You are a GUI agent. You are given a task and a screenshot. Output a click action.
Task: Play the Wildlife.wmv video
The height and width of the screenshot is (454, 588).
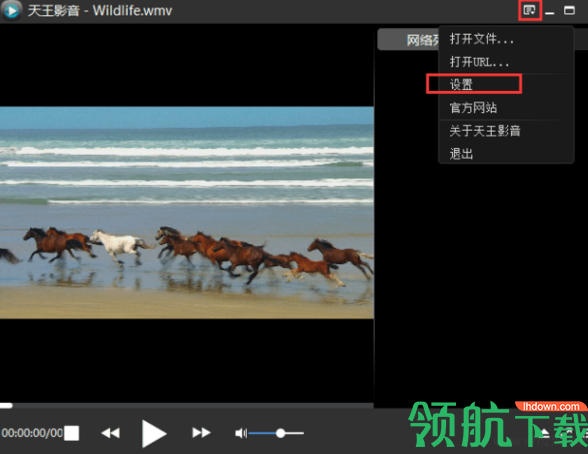coord(154,433)
